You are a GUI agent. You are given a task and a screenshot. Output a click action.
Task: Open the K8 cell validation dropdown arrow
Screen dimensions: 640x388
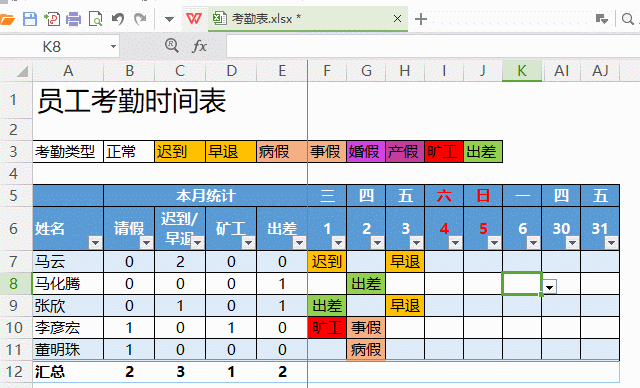coord(549,287)
